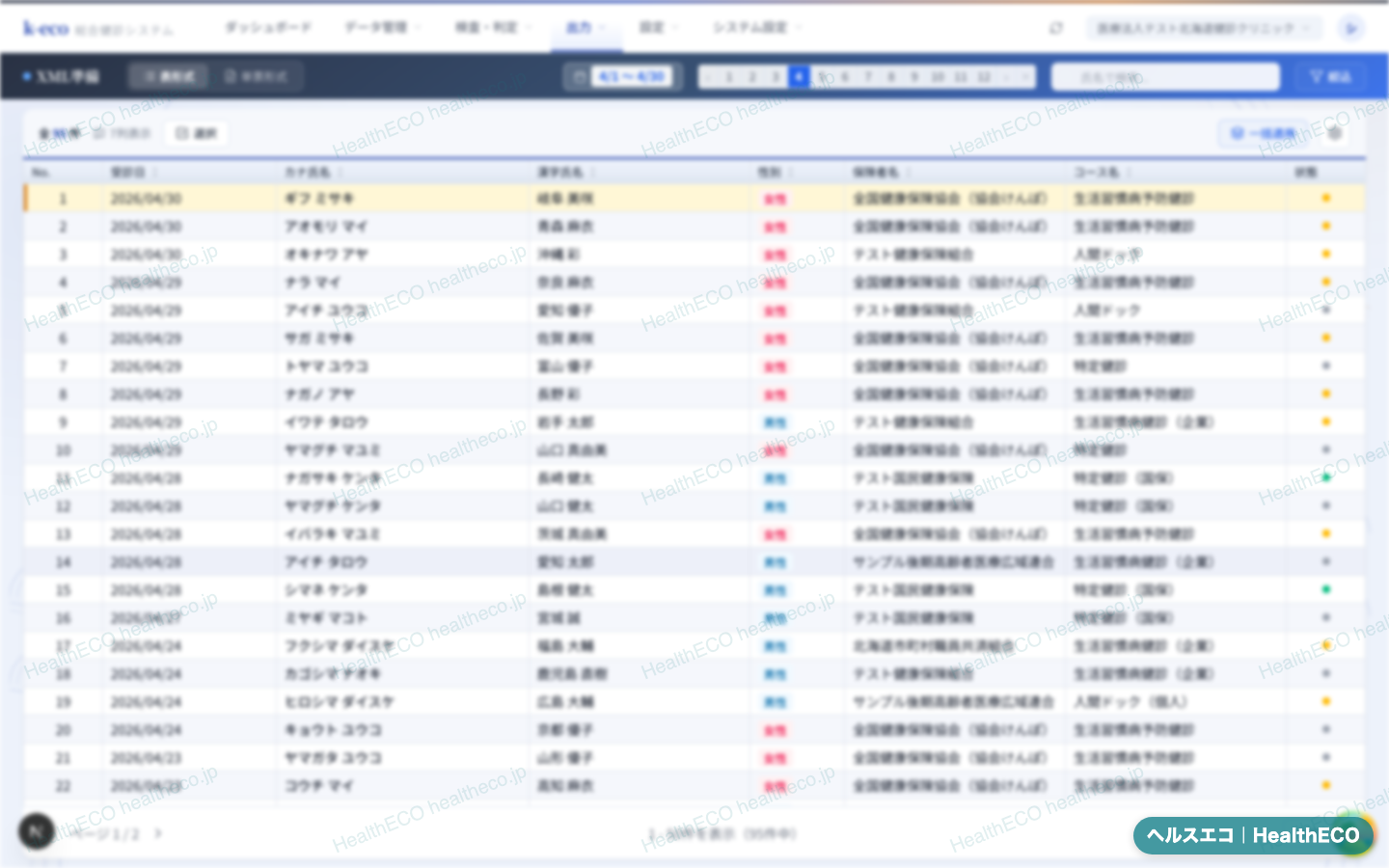Open the 4/1～4/30 date range picker
The height and width of the screenshot is (868, 1389).
pos(624,77)
